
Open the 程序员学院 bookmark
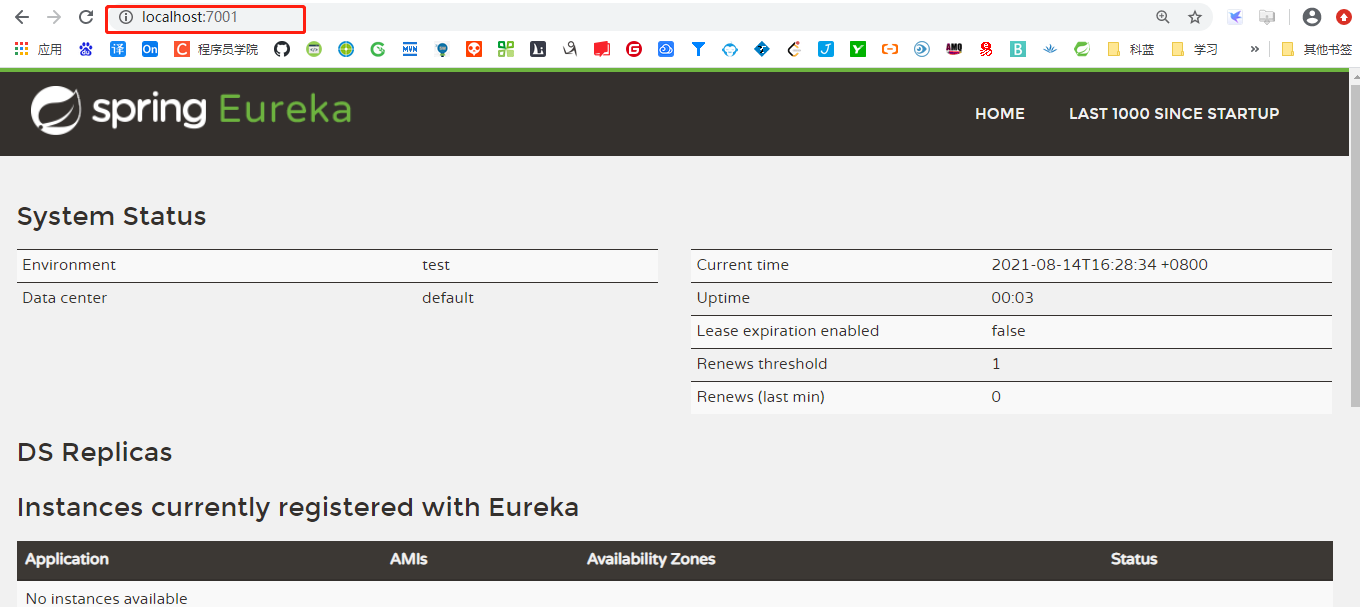coord(216,49)
